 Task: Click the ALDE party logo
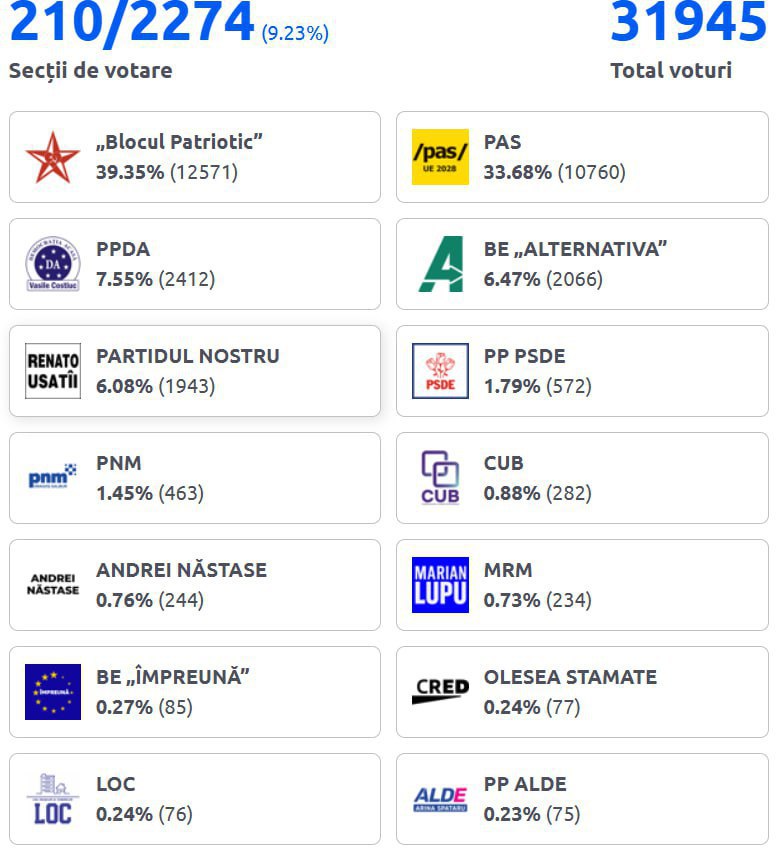coord(440,799)
